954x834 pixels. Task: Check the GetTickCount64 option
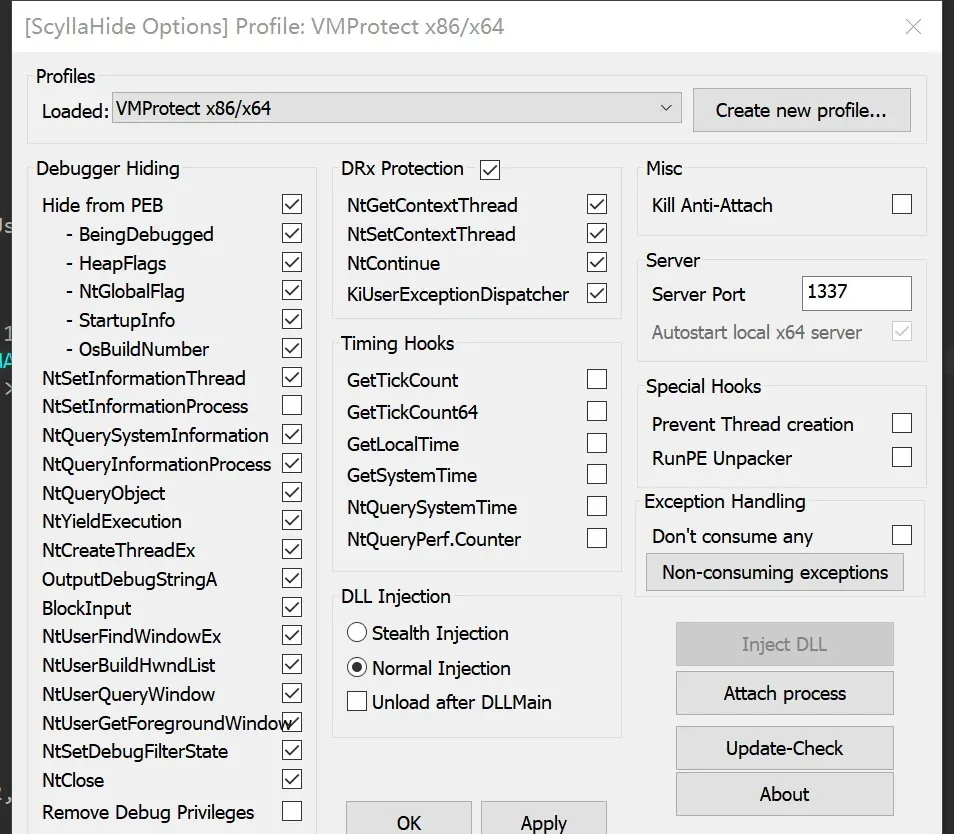click(x=597, y=411)
